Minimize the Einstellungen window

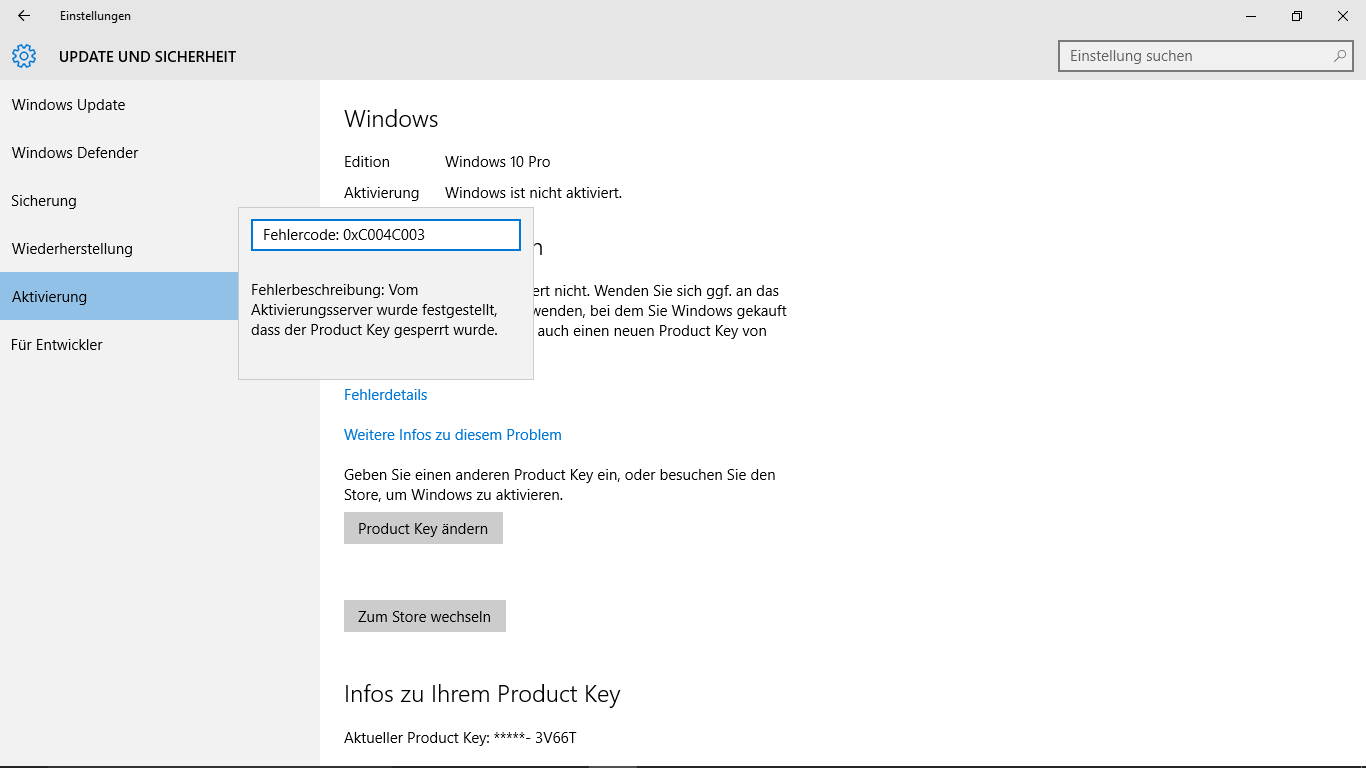(x=1251, y=16)
